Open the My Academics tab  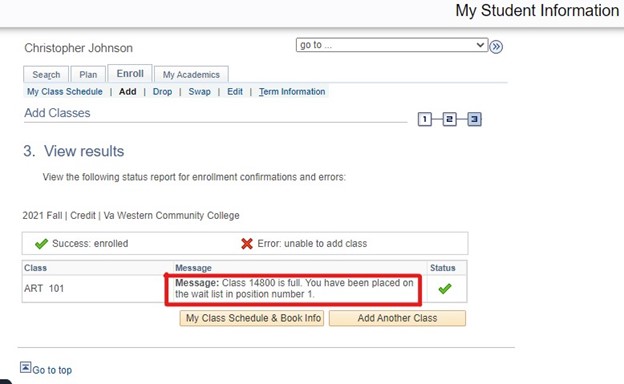pyautogui.click(x=191, y=74)
